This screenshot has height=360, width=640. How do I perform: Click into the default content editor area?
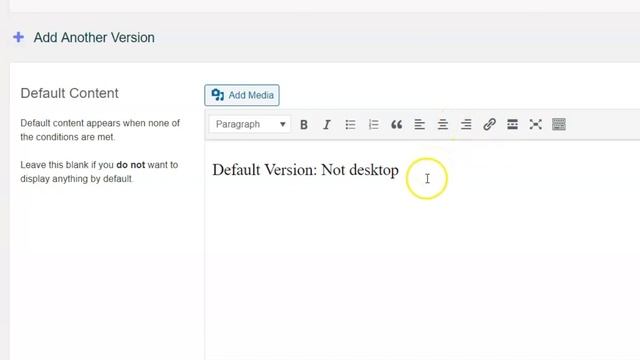coord(422,249)
